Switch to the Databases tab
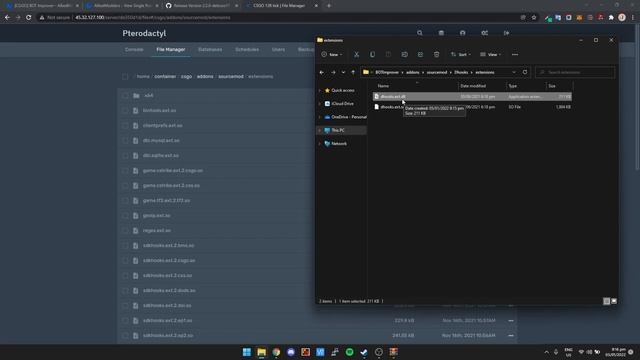This screenshot has height=360, width=640. [x=210, y=49]
